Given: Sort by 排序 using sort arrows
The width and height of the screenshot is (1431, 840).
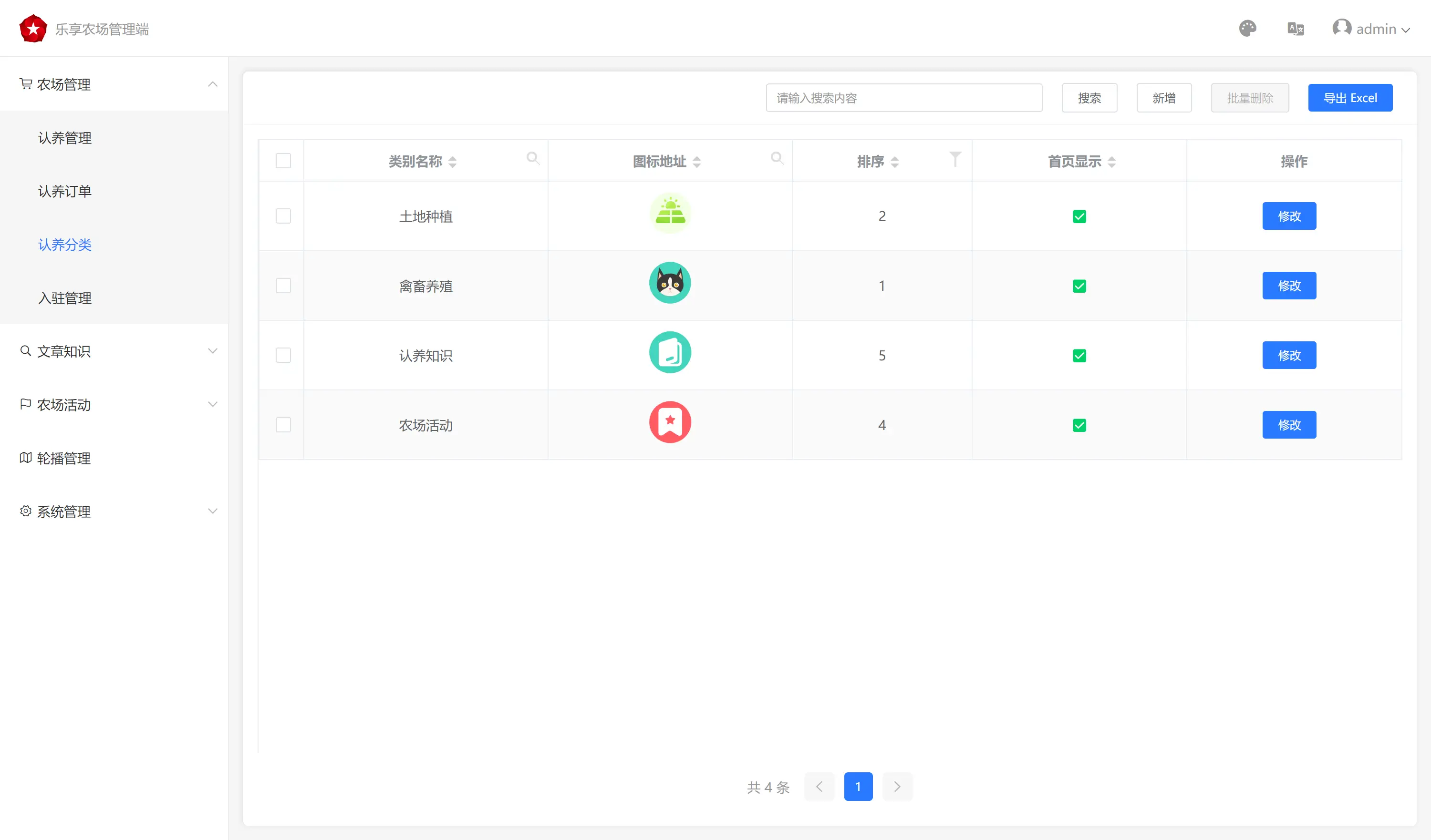Looking at the screenshot, I should [x=894, y=162].
